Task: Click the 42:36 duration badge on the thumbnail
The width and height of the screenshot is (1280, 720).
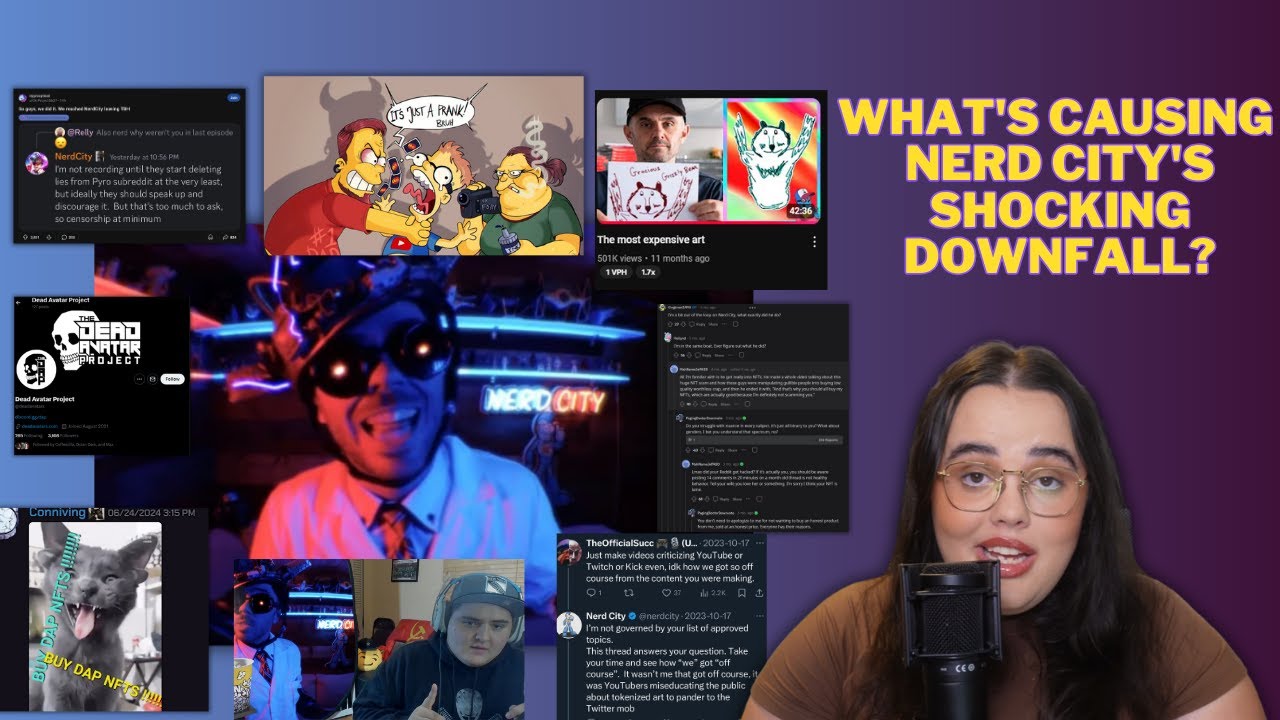Action: (802, 211)
